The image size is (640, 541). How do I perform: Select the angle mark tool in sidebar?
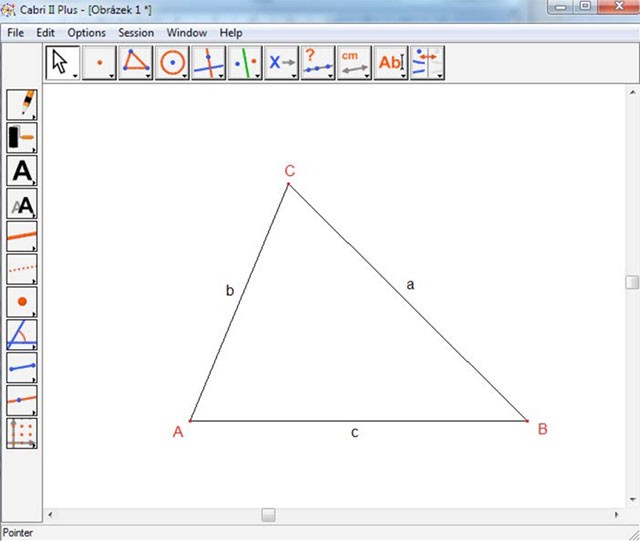coord(22,334)
